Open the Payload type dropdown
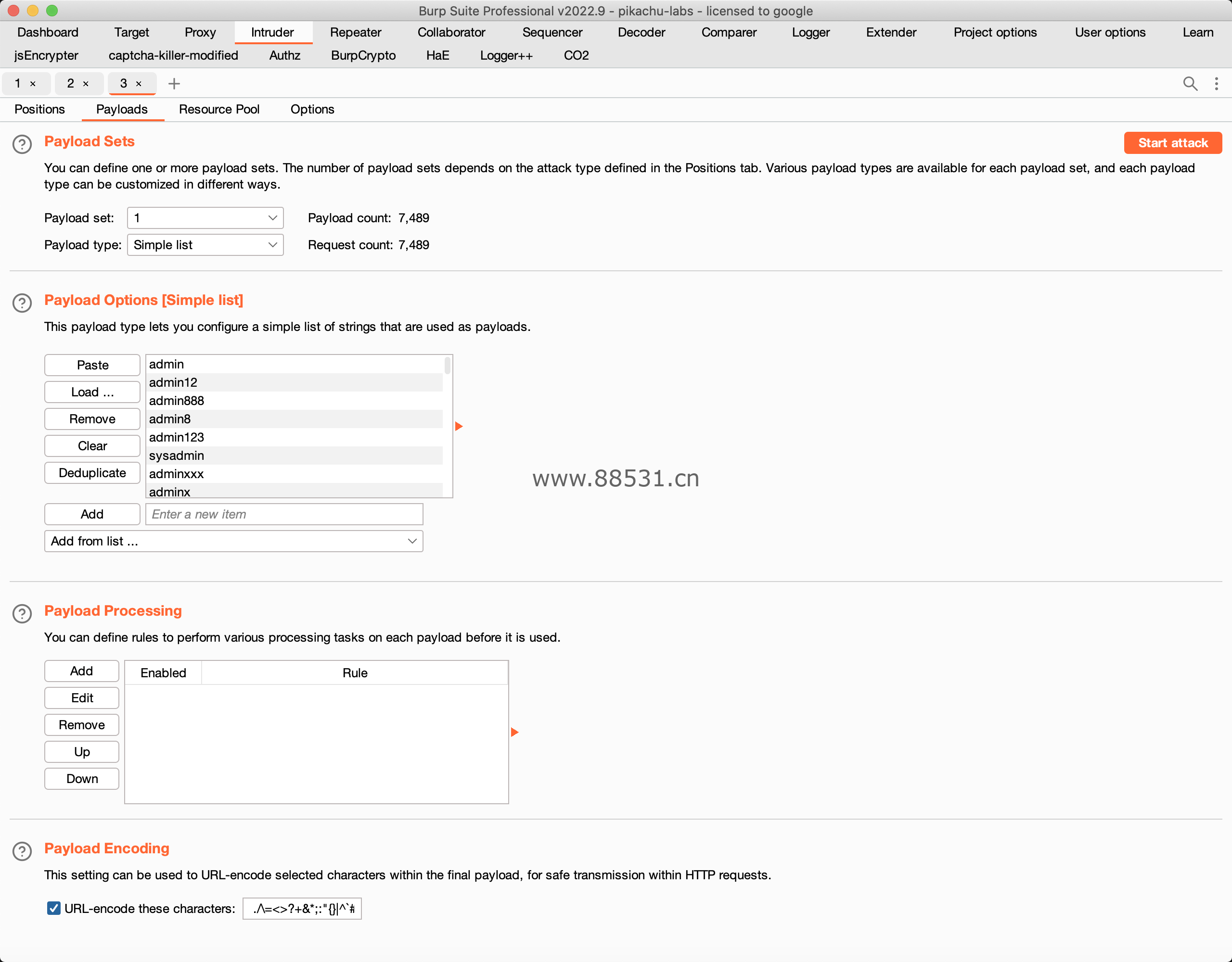1232x962 pixels. tap(205, 245)
